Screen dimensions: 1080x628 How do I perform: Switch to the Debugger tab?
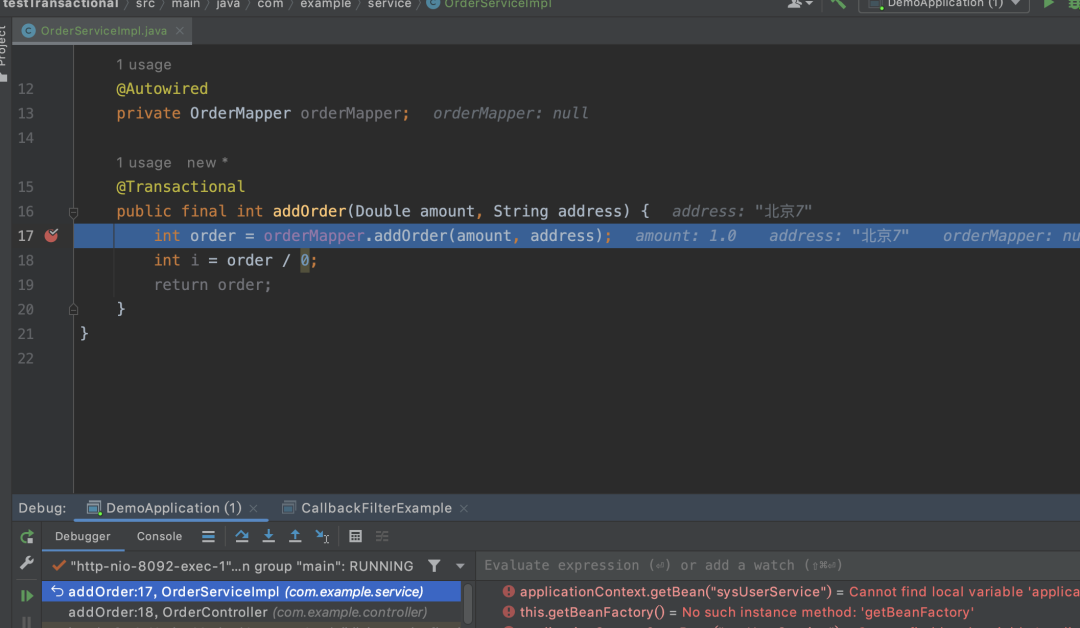[x=83, y=536]
